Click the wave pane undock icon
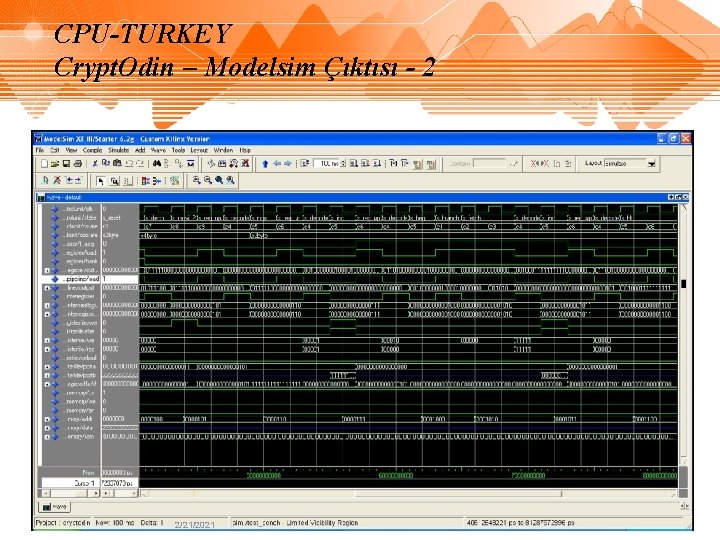This screenshot has width=720, height=540. [678, 197]
